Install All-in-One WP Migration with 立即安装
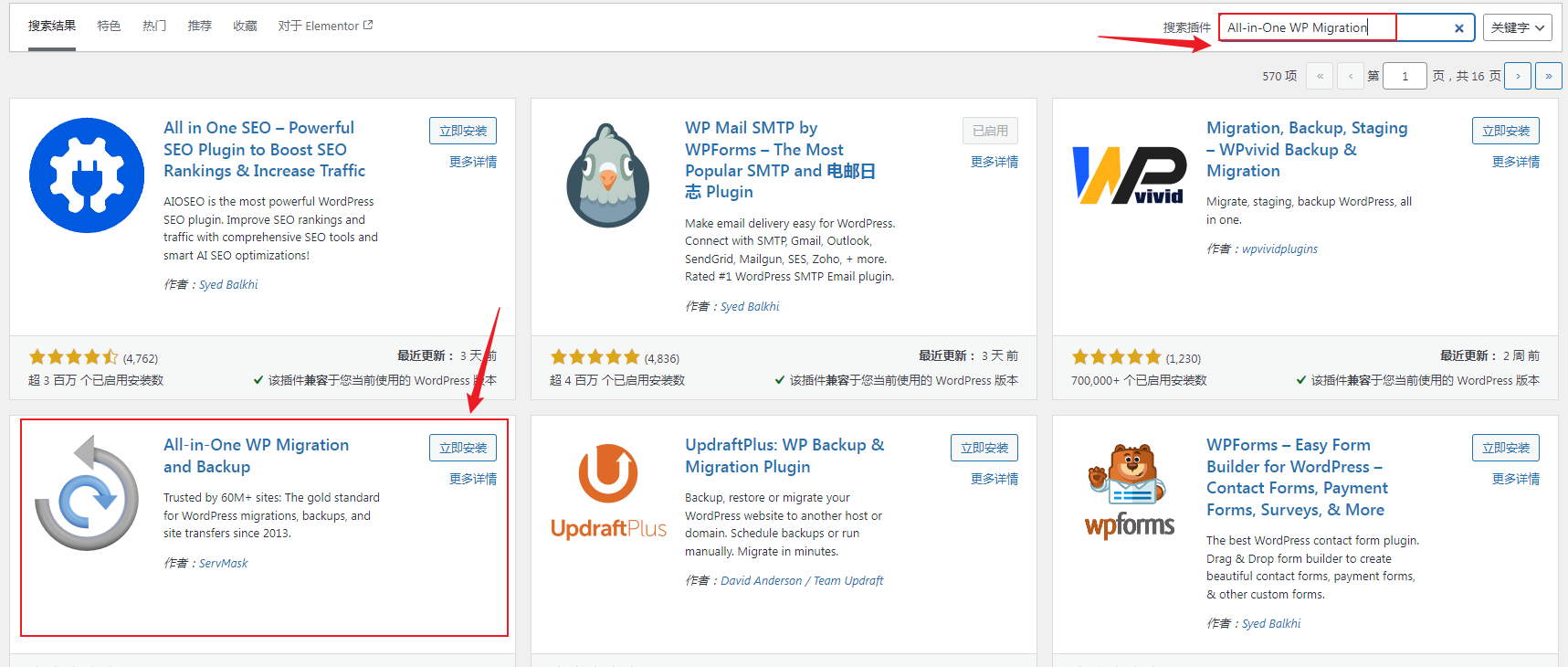 463,448
